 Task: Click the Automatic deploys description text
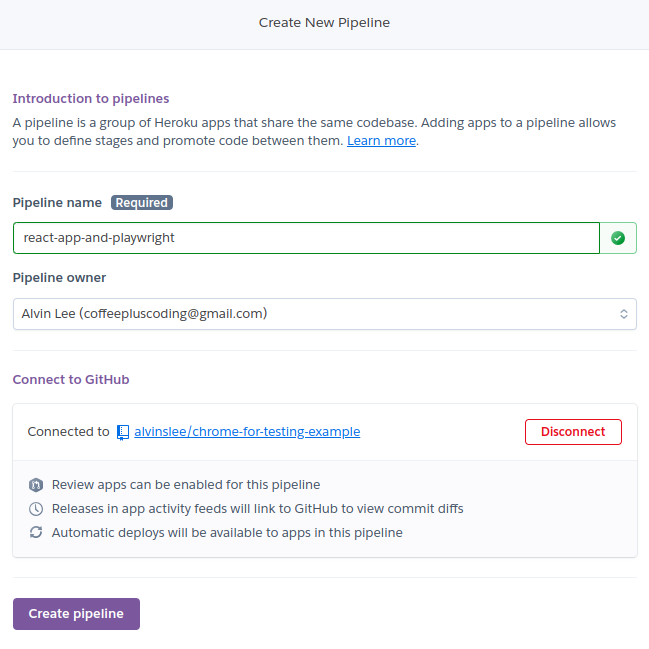point(226,533)
